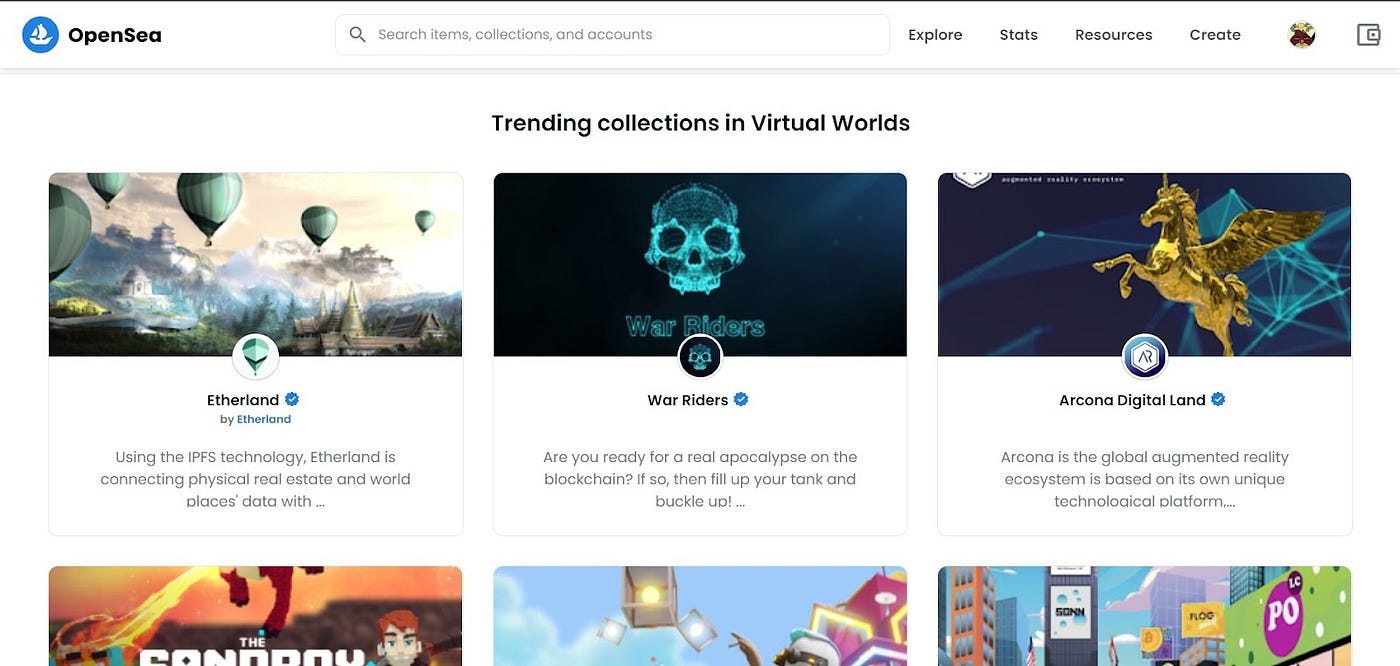The width and height of the screenshot is (1400, 666).
Task: Open the Stats menu
Action: tap(1018, 35)
